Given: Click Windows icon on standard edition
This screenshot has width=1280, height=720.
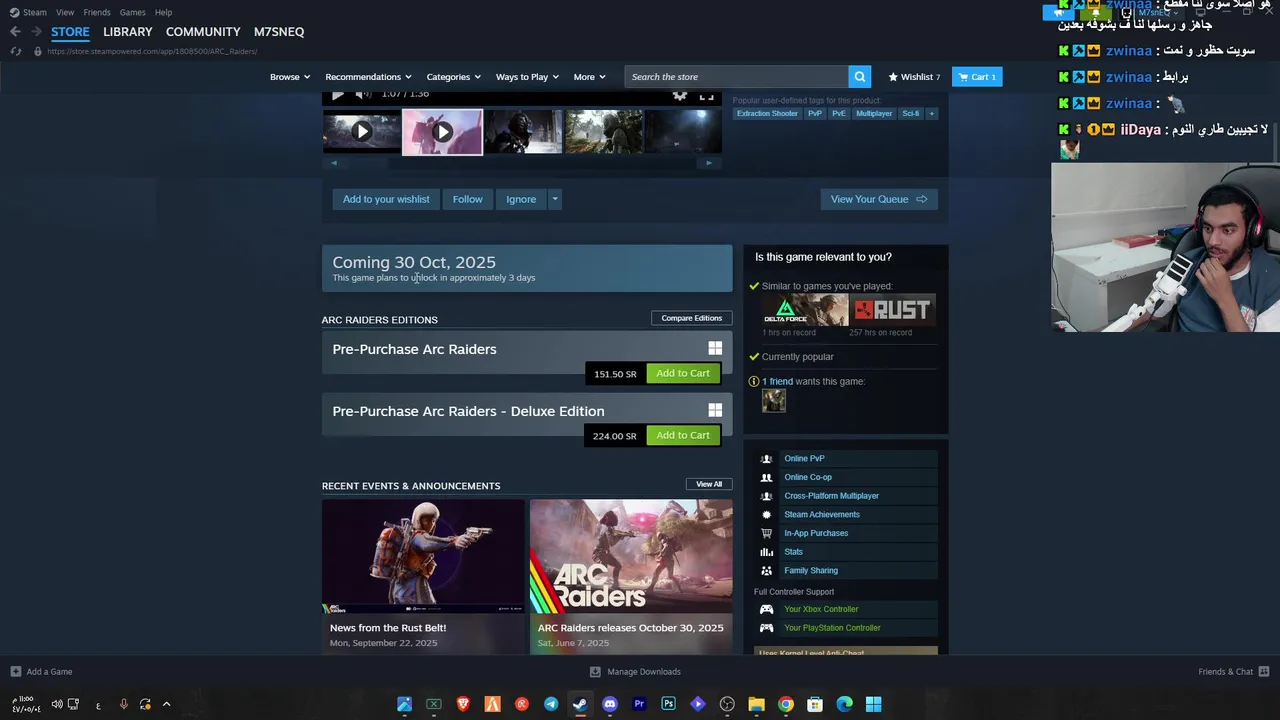Looking at the screenshot, I should (715, 348).
